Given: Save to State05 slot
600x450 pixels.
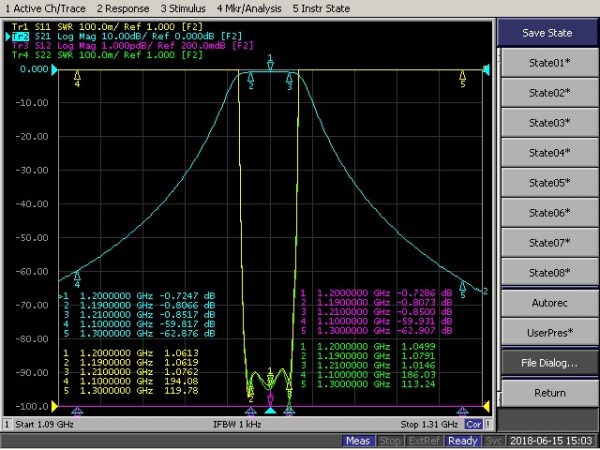Looking at the screenshot, I should point(549,183).
